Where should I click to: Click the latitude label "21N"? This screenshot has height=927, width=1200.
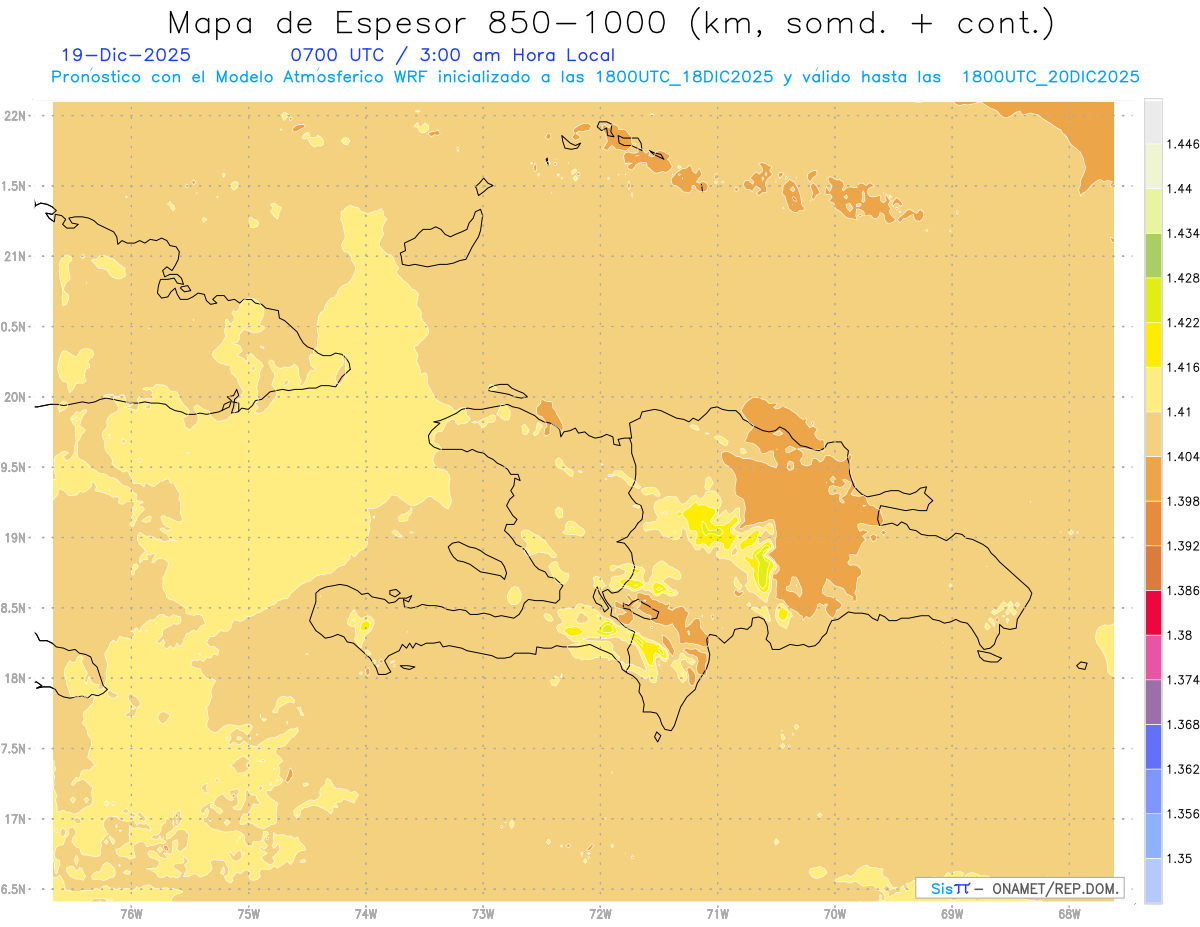click(x=16, y=256)
